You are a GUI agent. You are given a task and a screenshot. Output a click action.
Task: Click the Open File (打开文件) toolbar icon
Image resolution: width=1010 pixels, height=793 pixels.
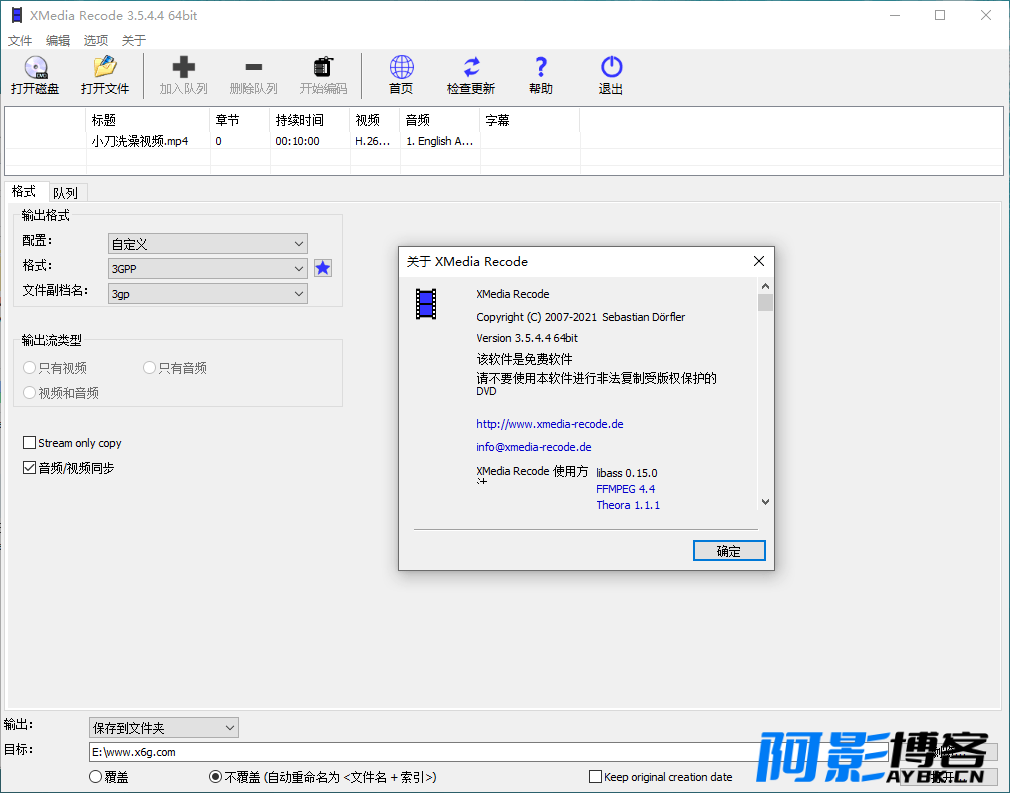click(105, 67)
